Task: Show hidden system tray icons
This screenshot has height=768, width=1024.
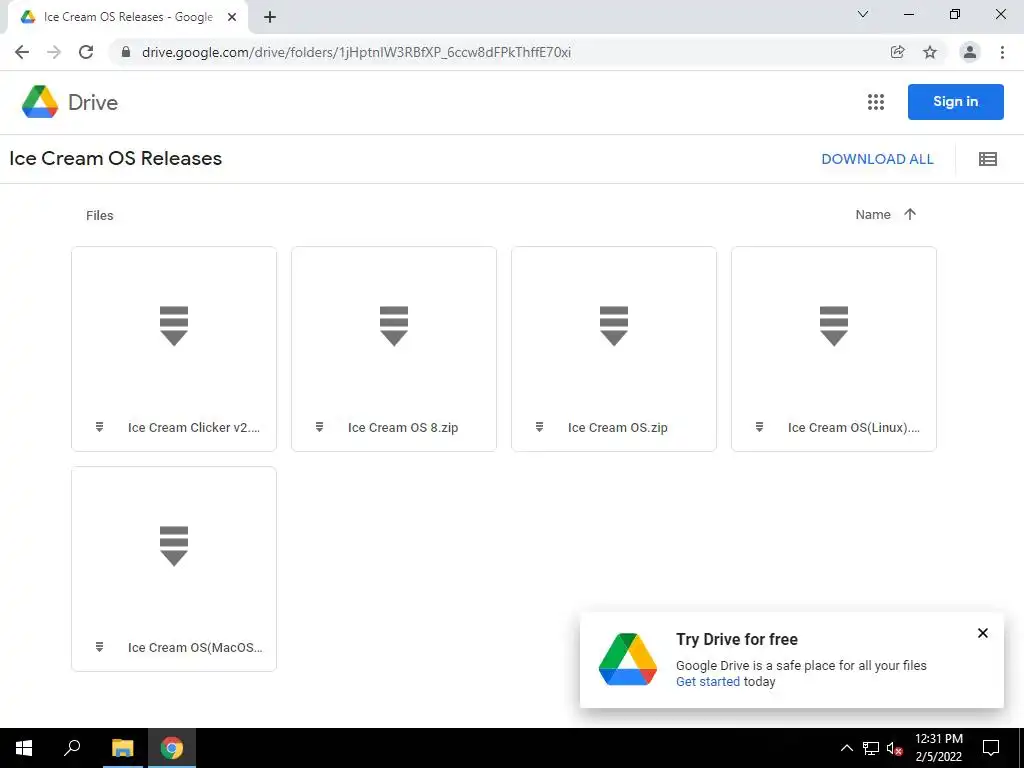Action: [x=846, y=748]
